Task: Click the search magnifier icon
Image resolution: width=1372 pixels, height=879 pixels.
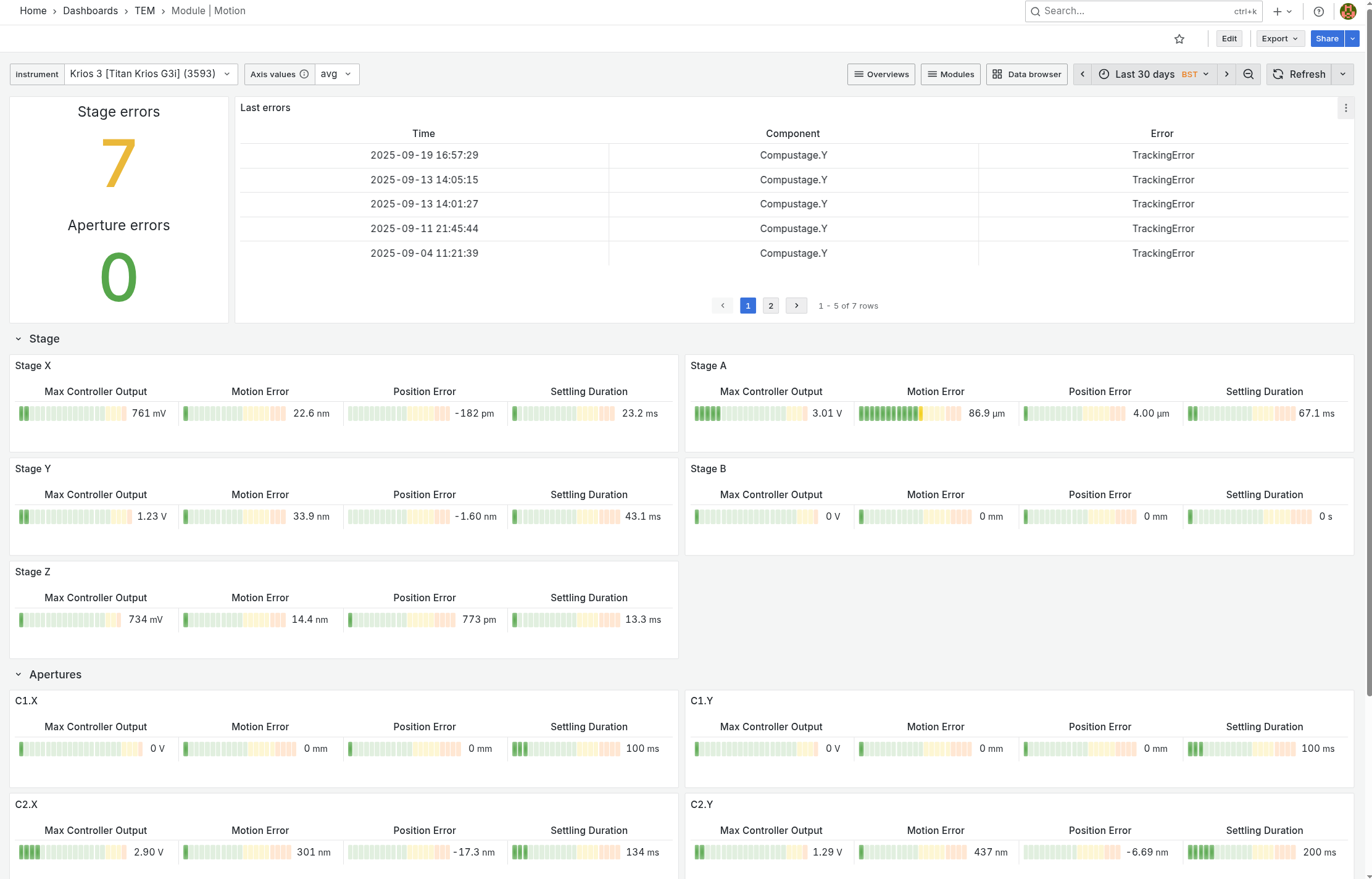Action: (1035, 11)
